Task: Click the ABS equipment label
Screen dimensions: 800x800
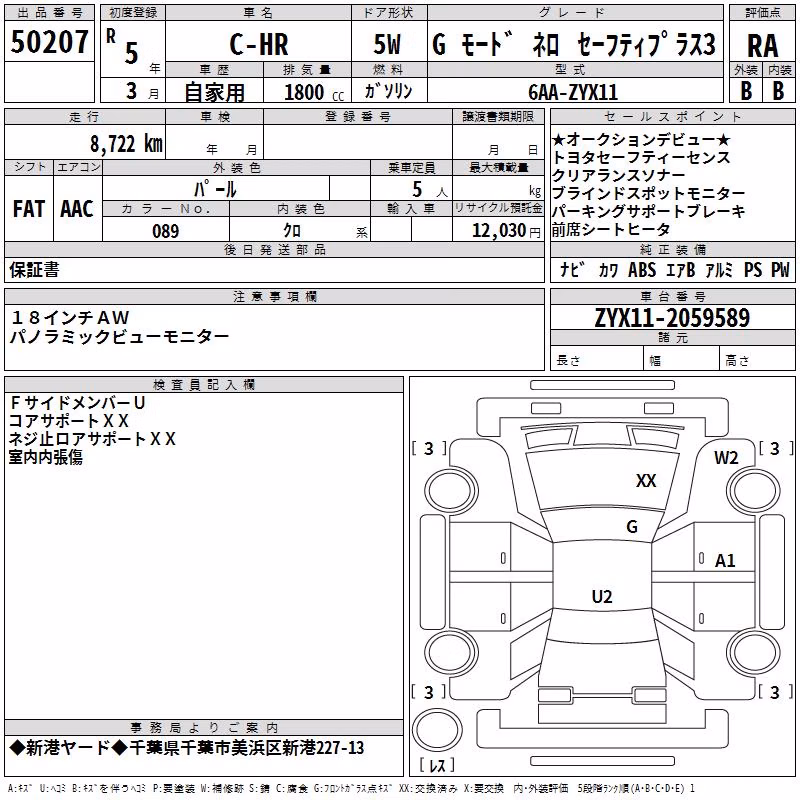Action: click(642, 269)
